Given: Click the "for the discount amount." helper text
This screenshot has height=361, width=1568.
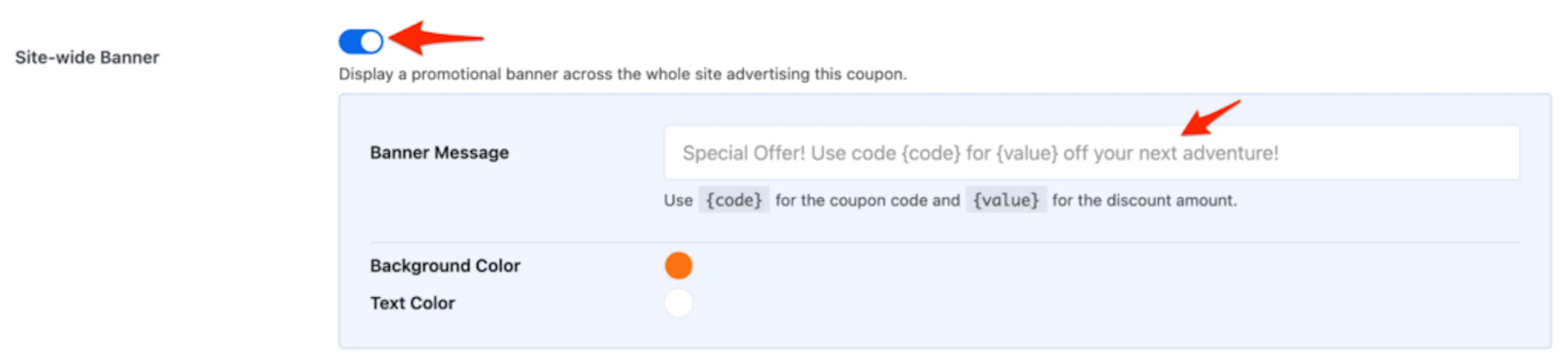Looking at the screenshot, I should pos(1144,200).
